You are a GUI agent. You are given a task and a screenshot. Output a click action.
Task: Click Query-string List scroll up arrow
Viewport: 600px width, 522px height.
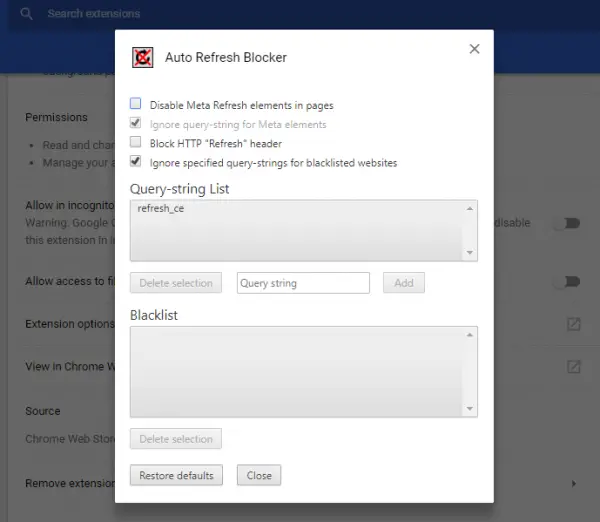click(470, 209)
